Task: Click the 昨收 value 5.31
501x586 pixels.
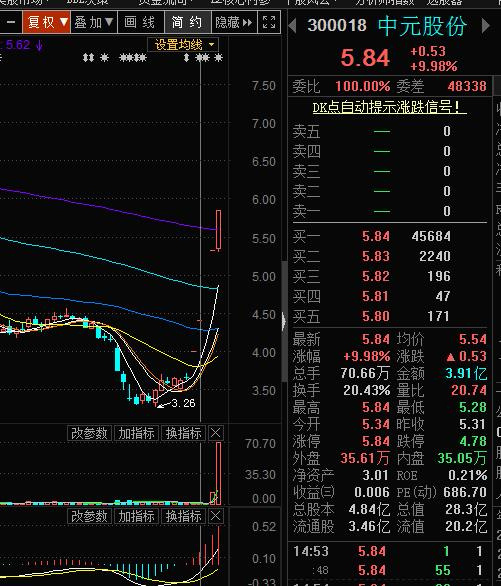Action: (x=473, y=425)
